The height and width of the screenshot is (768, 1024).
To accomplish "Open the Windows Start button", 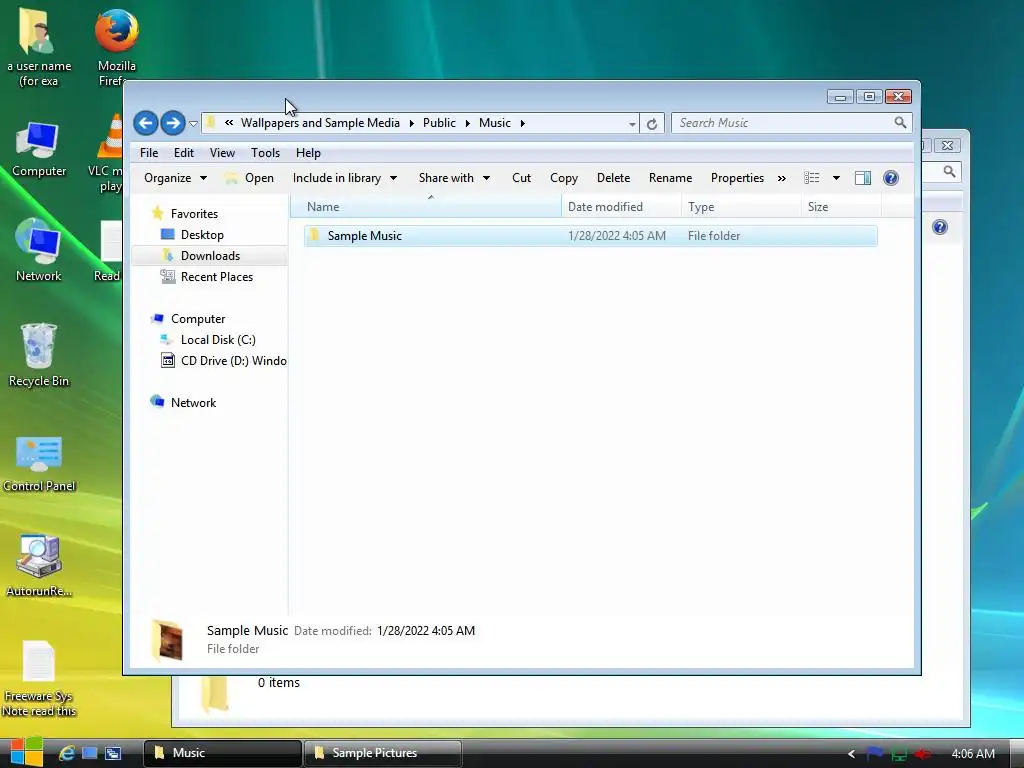I will (27, 752).
